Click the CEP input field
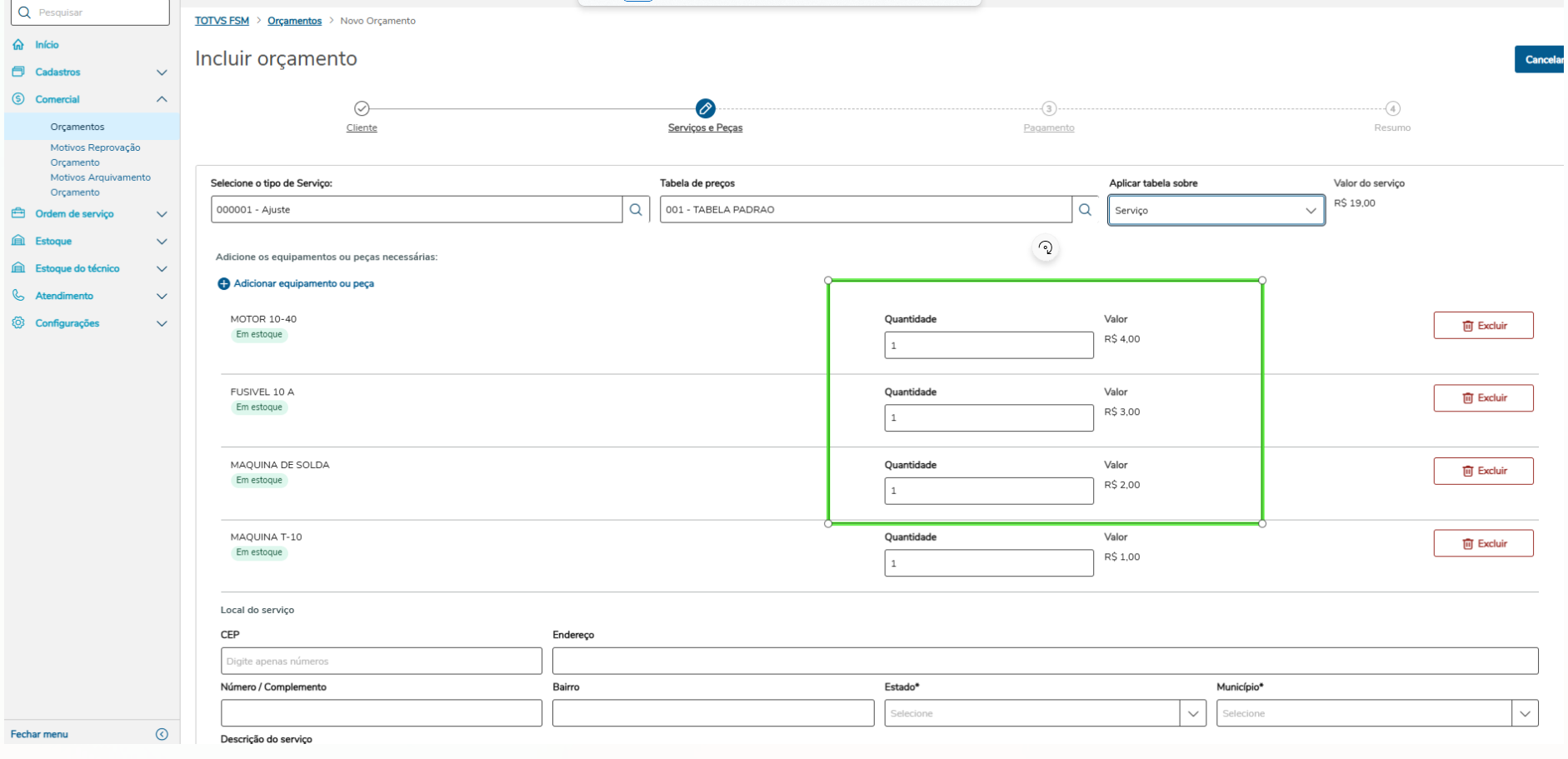1568x759 pixels. pos(381,661)
